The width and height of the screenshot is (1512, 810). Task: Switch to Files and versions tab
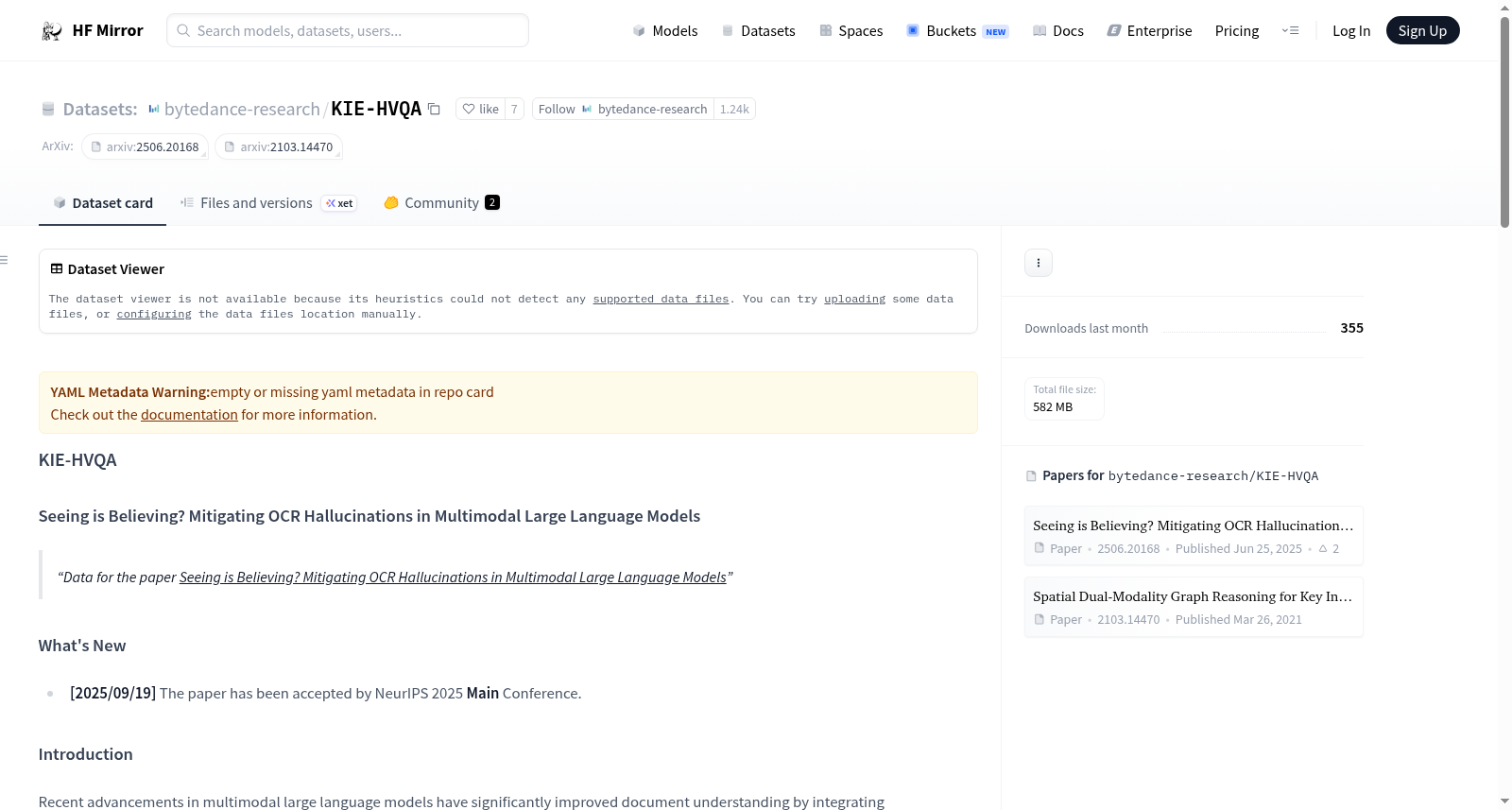268,203
